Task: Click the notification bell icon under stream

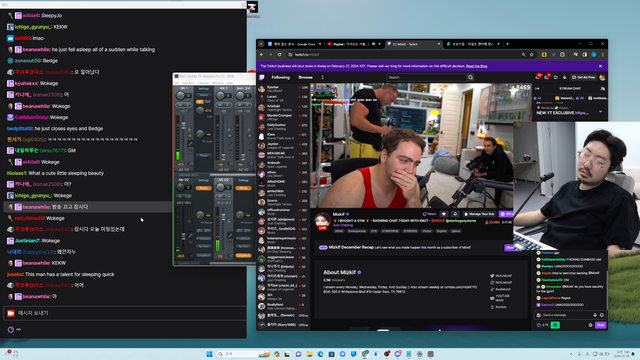Action: point(455,214)
